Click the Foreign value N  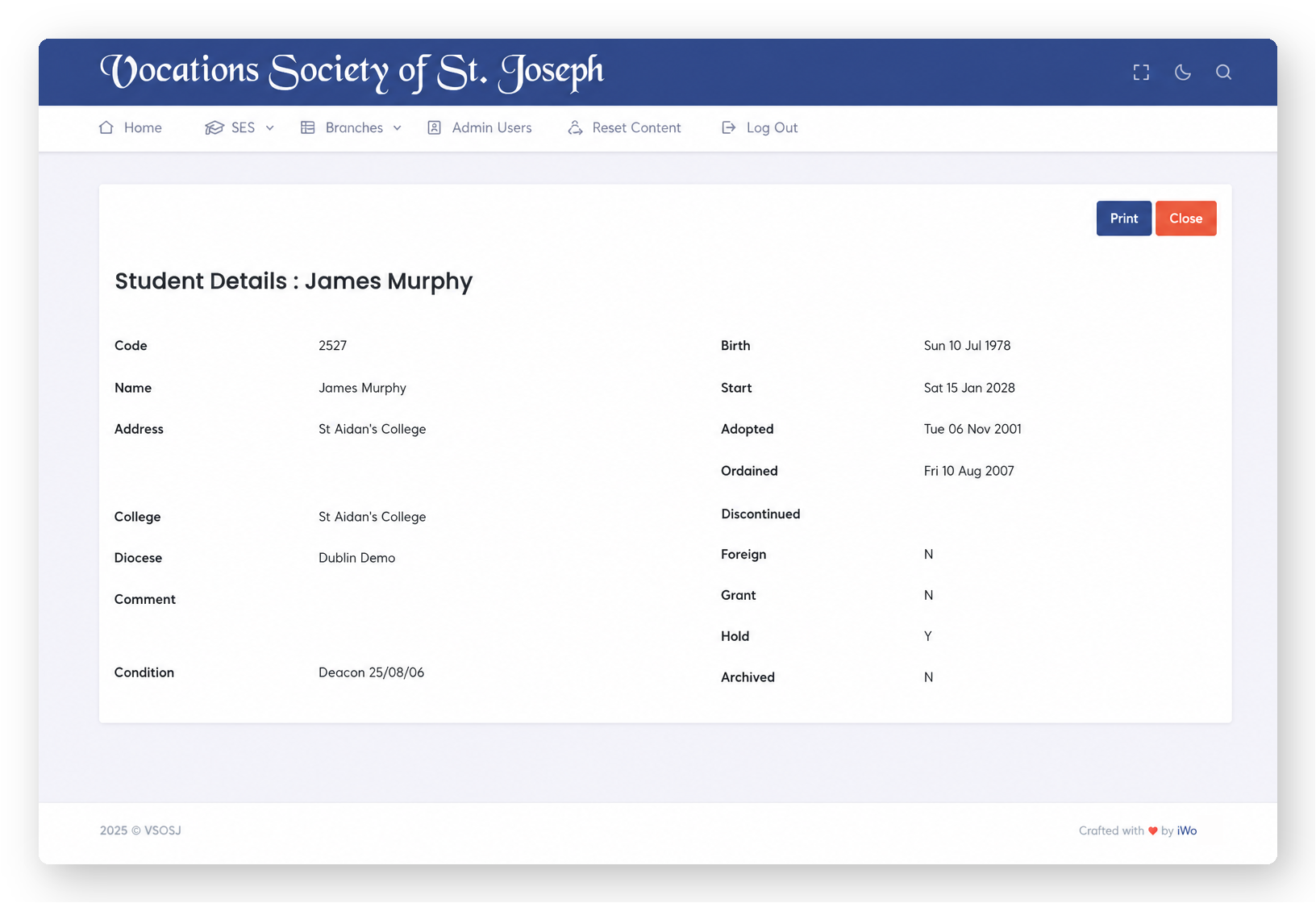(928, 555)
